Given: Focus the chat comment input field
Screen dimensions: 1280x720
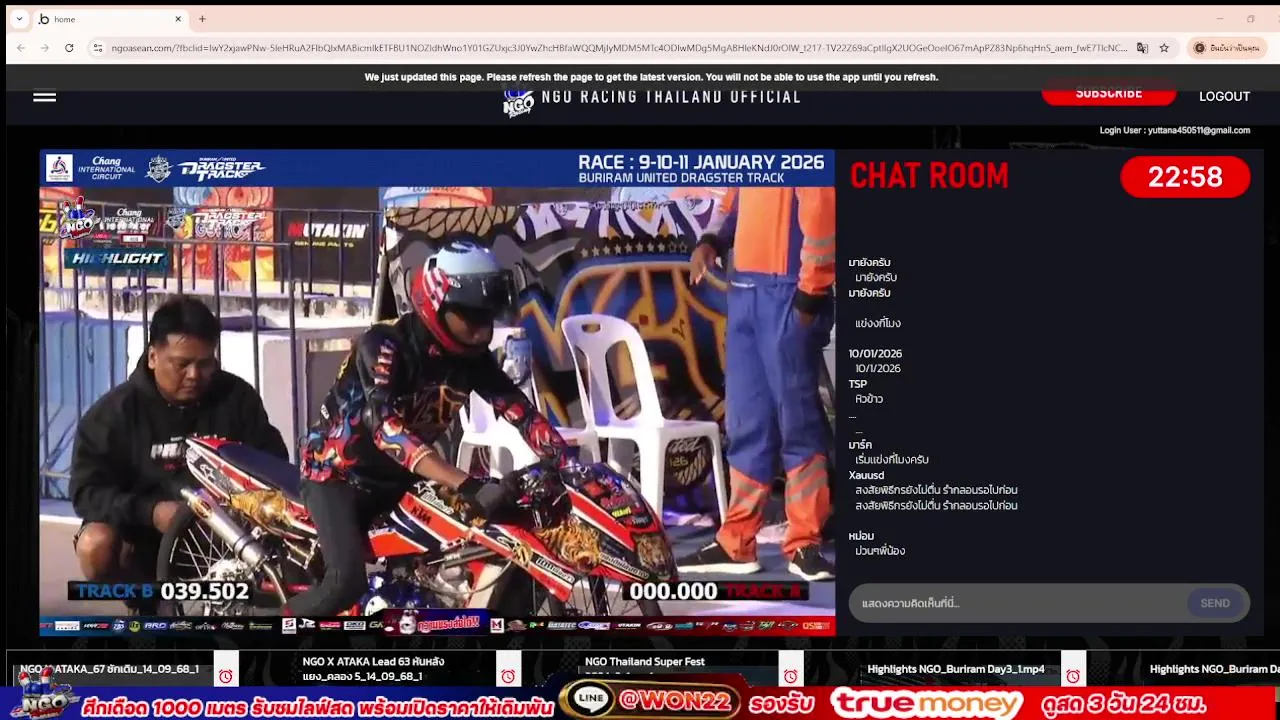Looking at the screenshot, I should click(1018, 603).
